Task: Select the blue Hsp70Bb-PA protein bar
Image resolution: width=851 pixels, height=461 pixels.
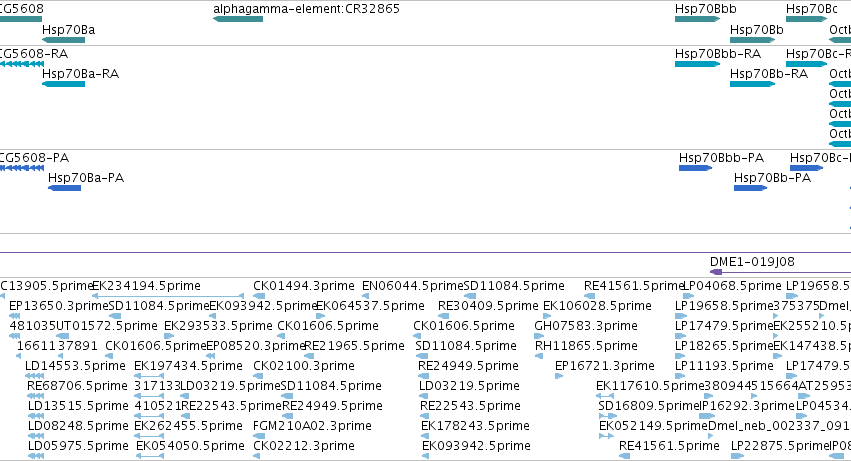Action: (750, 188)
